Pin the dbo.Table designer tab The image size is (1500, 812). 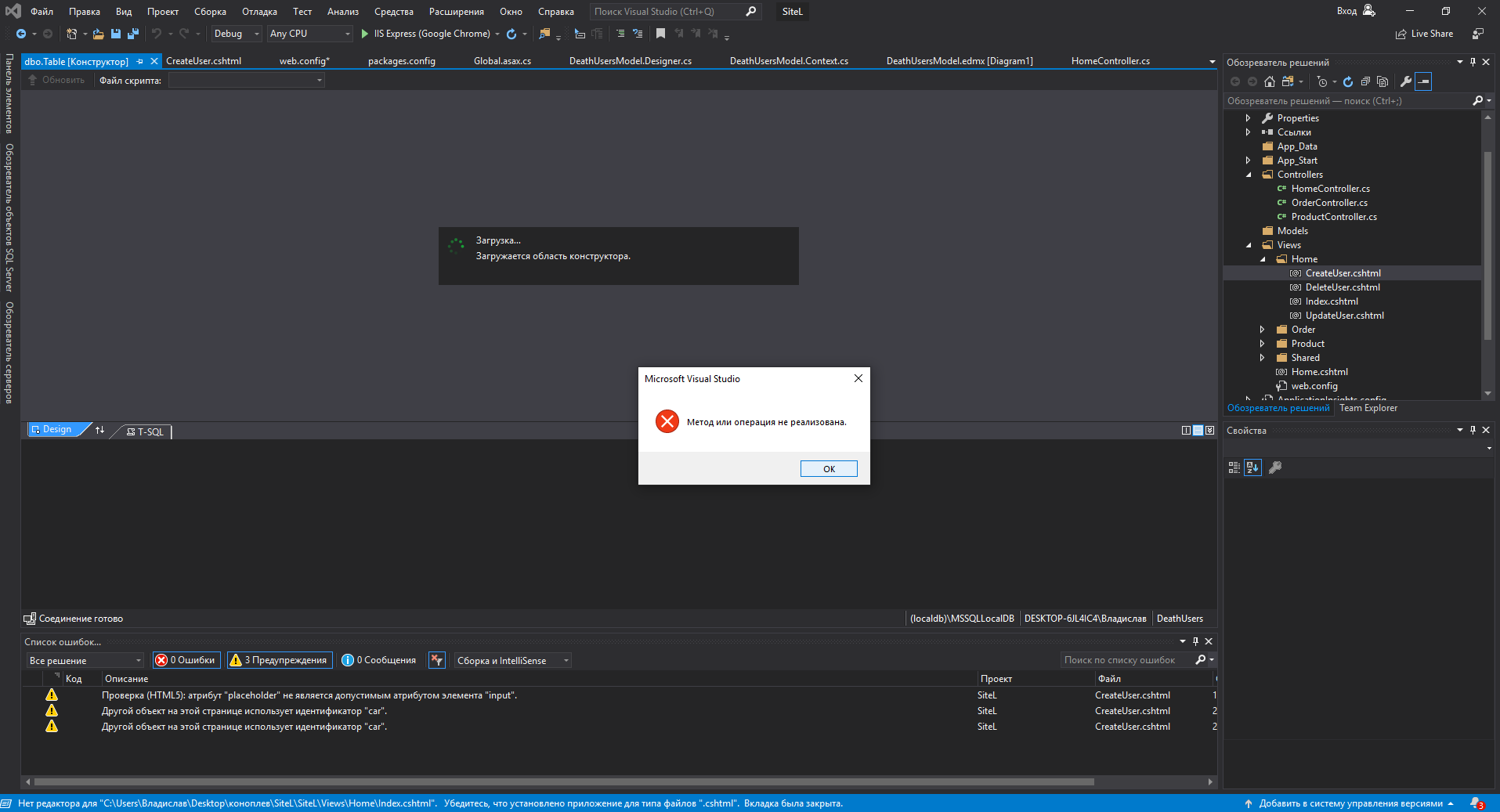(140, 61)
